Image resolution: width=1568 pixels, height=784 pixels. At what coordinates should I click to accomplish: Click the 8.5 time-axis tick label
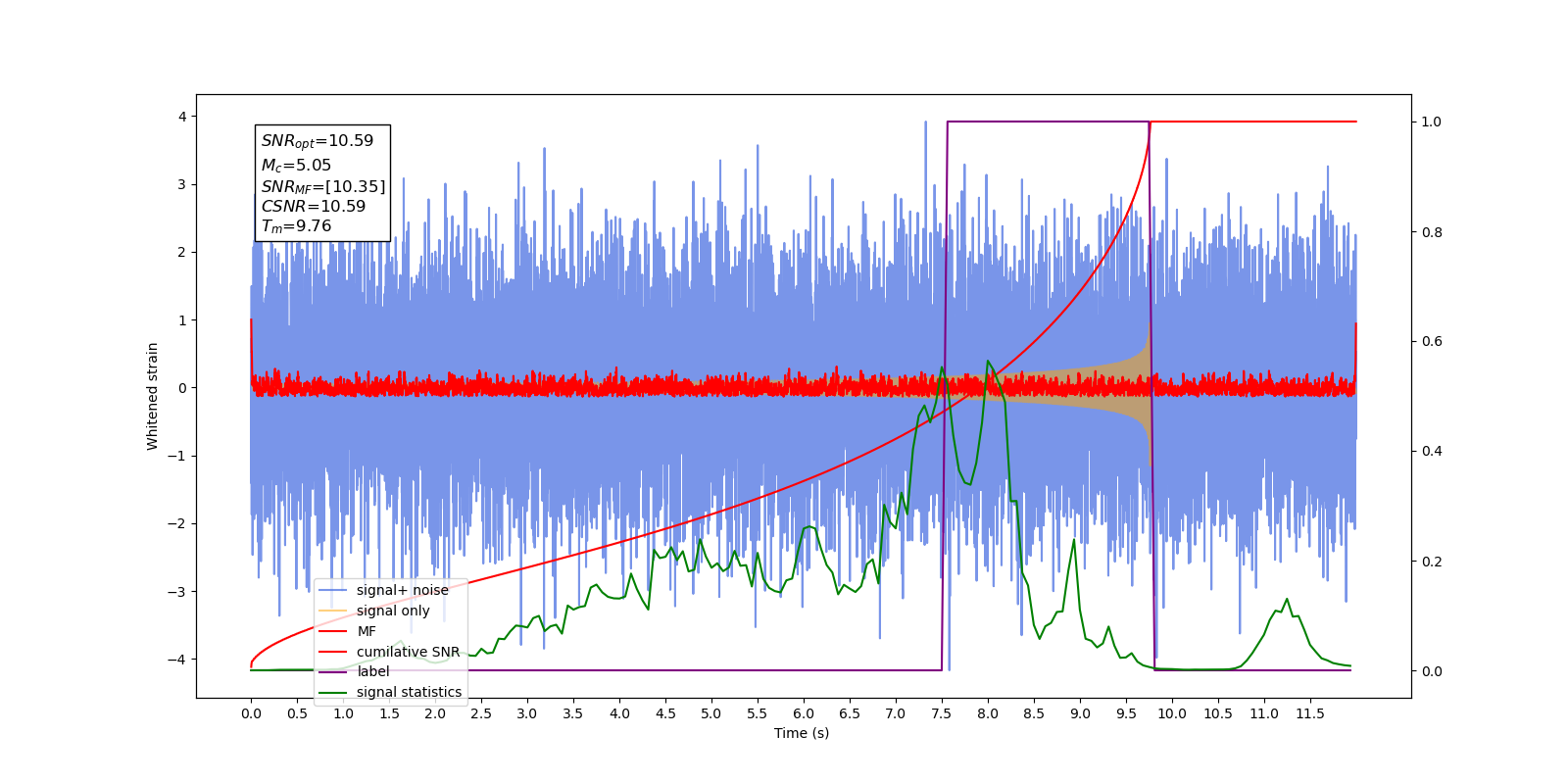pos(1034,713)
